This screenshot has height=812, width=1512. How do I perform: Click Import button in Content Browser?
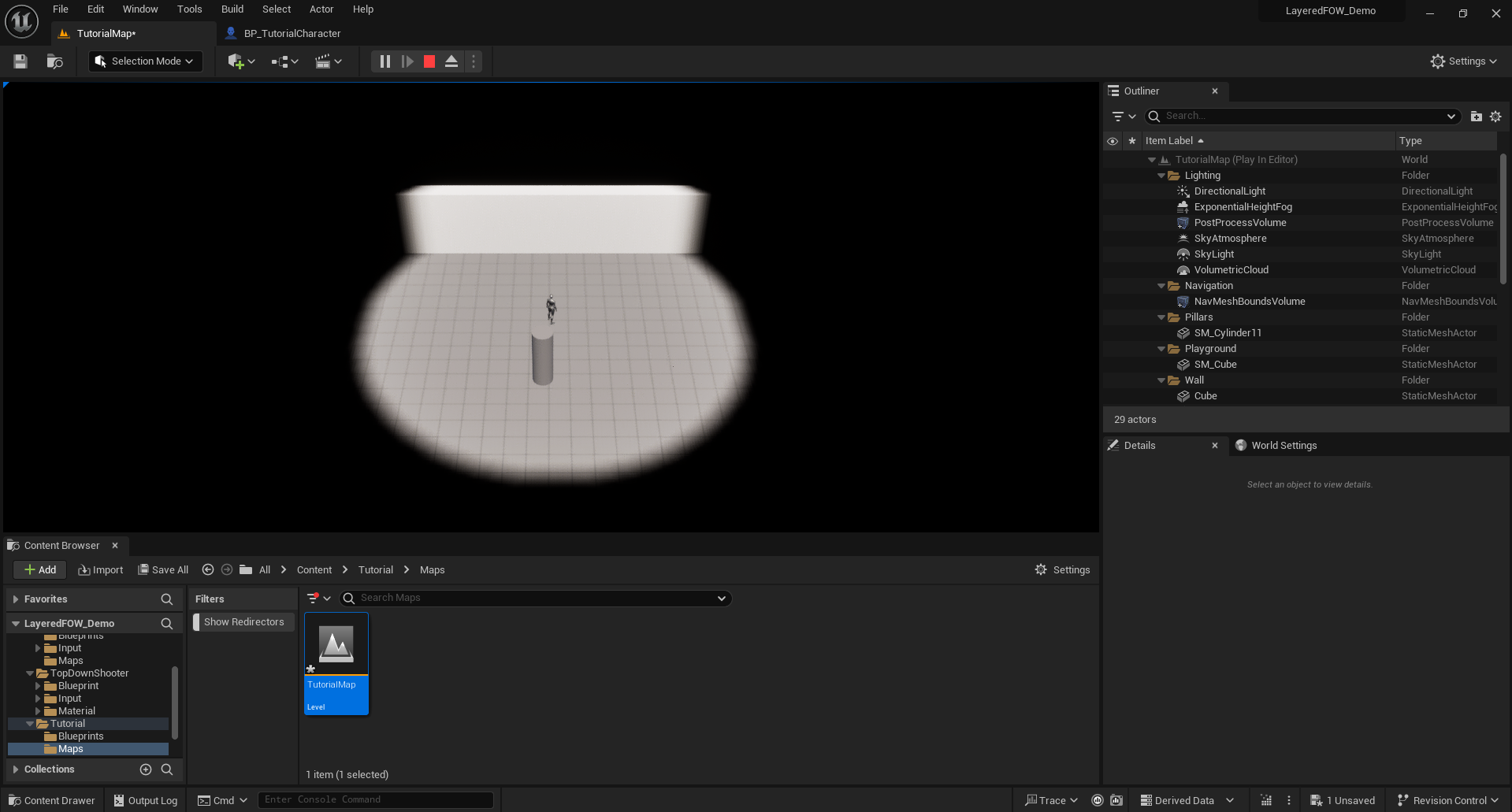tap(101, 570)
